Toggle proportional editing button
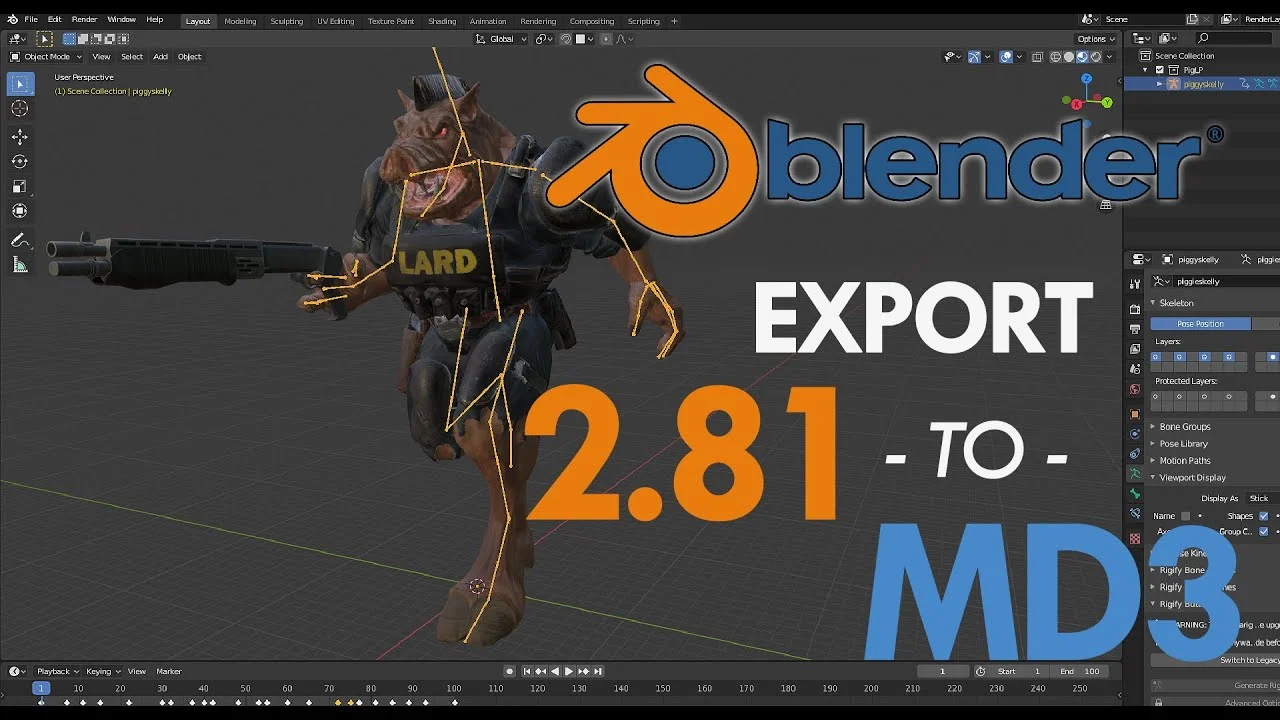1280x720 pixels. click(x=604, y=39)
